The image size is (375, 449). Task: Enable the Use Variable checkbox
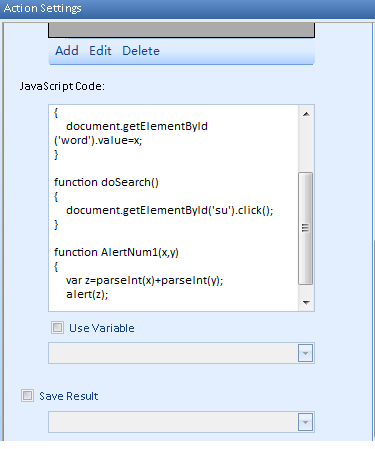57,328
